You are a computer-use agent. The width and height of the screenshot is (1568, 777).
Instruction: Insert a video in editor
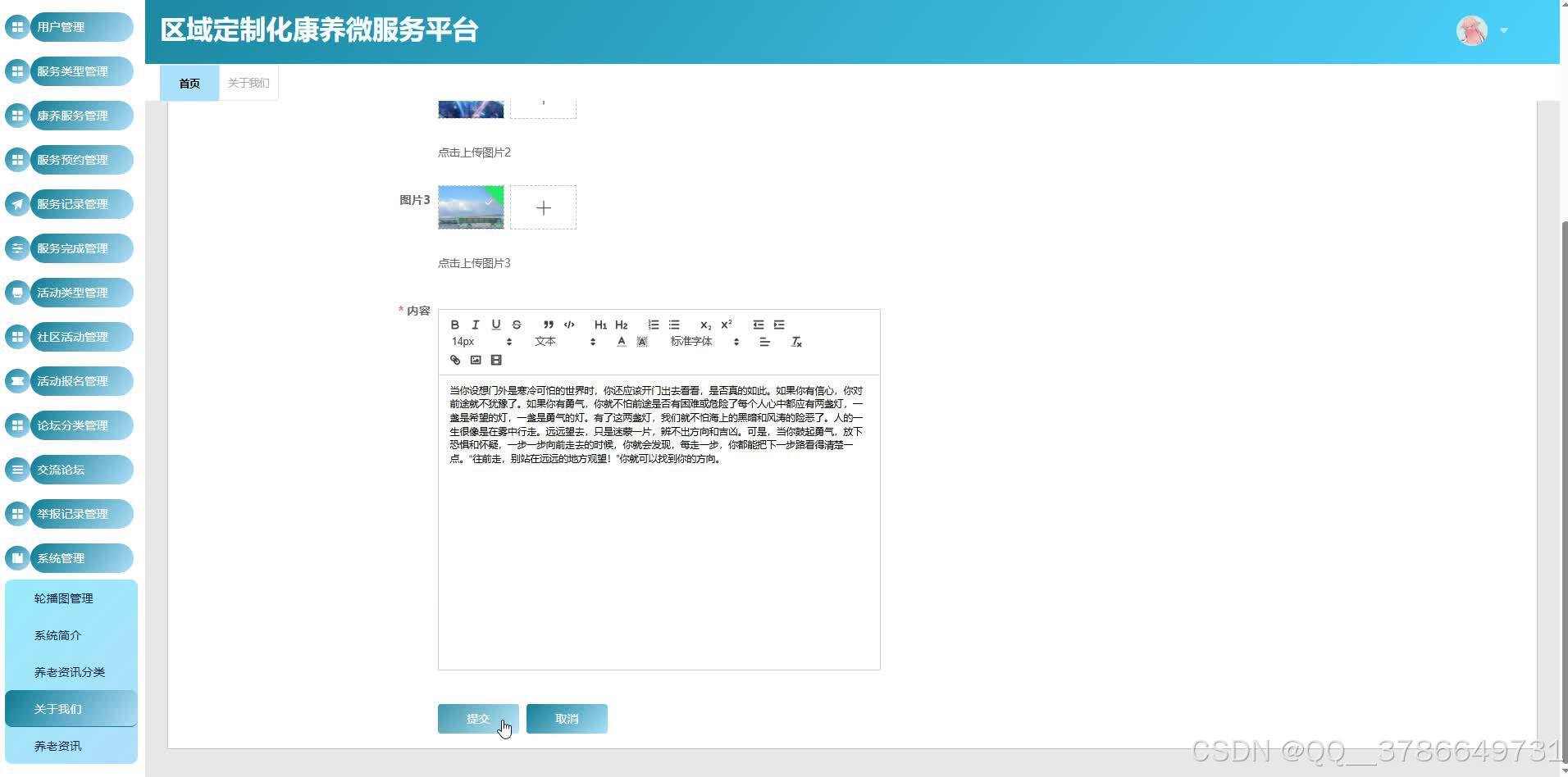(x=496, y=360)
